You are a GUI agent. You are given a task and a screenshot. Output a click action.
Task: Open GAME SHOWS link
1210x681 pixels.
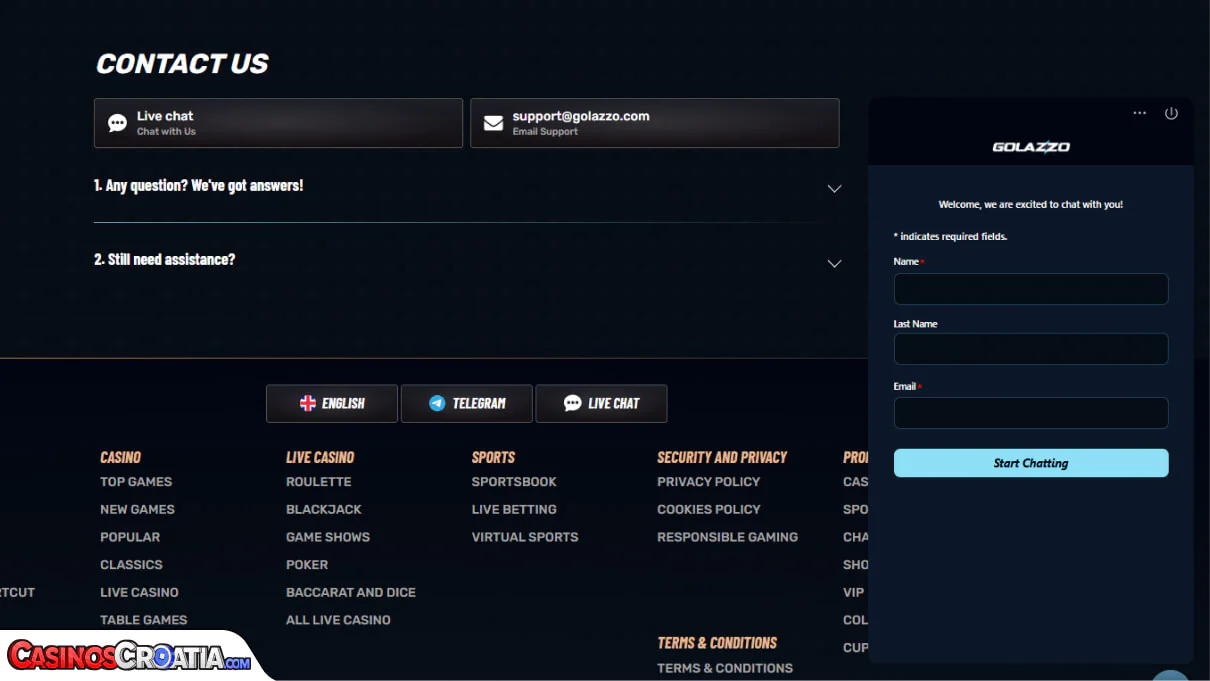coord(328,537)
